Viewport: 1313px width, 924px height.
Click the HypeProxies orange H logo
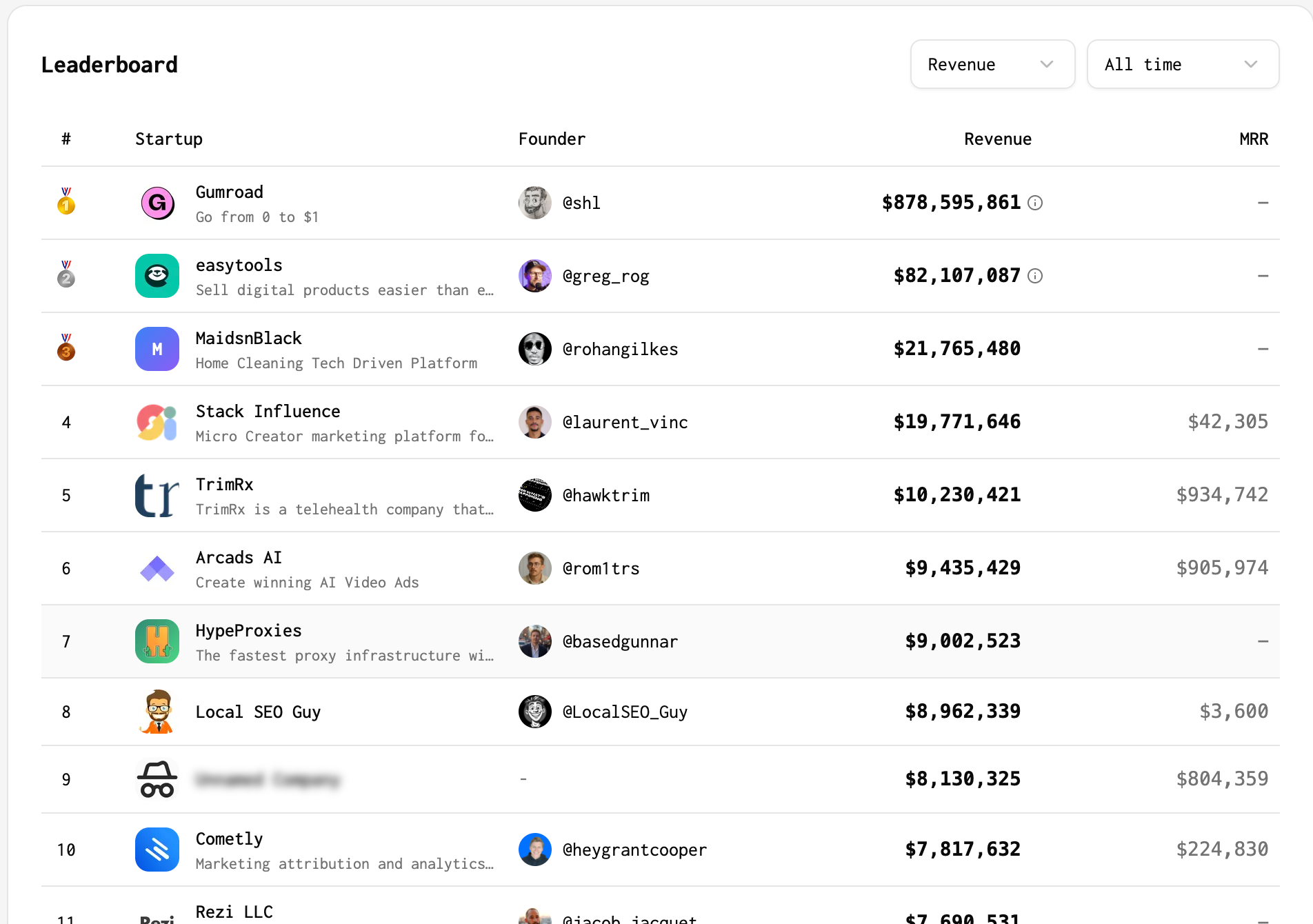(157, 641)
